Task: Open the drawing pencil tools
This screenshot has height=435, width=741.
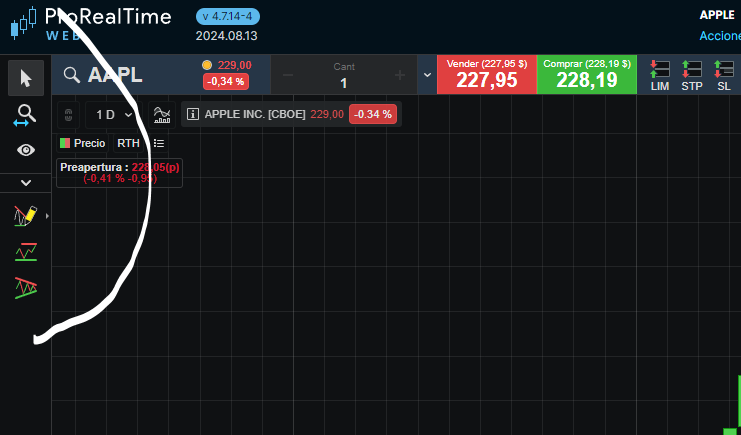Action: [x=26, y=216]
